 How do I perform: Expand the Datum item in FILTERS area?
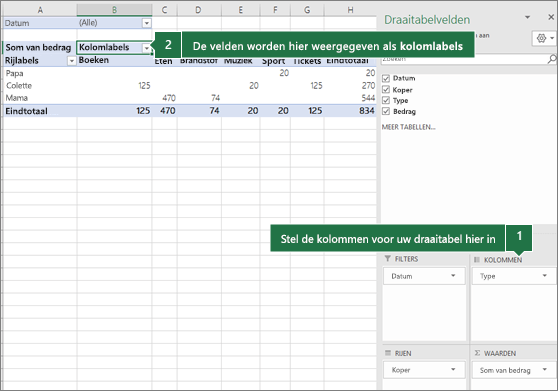pos(453,276)
